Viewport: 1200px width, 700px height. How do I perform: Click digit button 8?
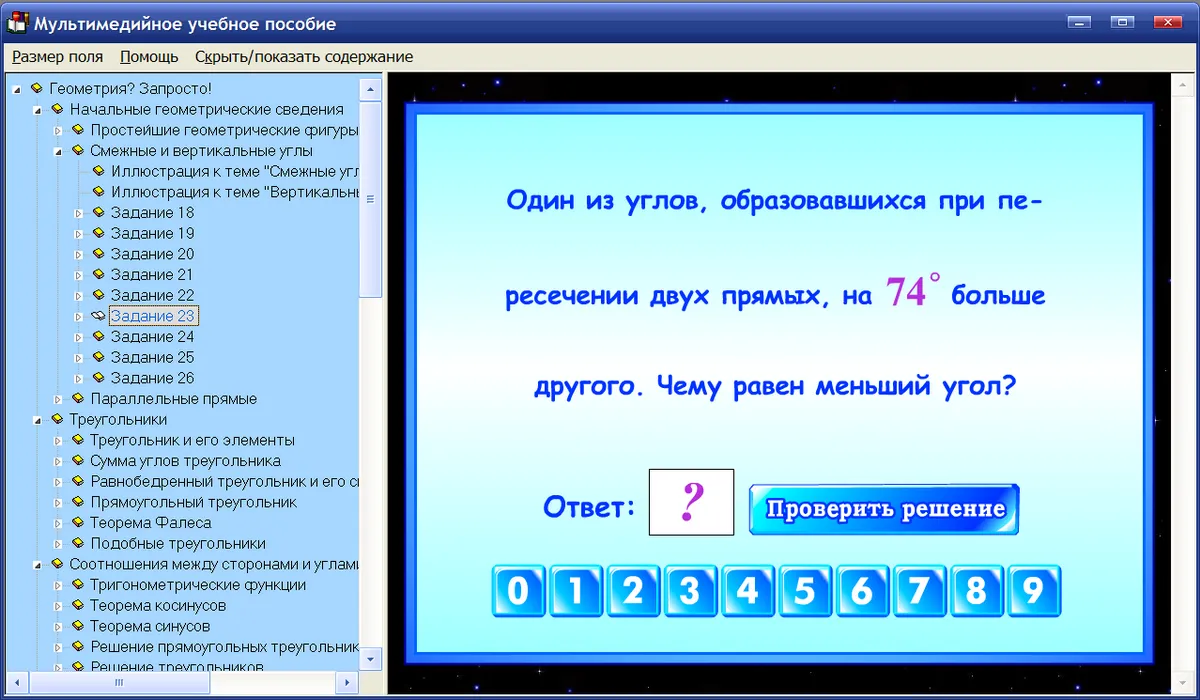click(x=977, y=592)
